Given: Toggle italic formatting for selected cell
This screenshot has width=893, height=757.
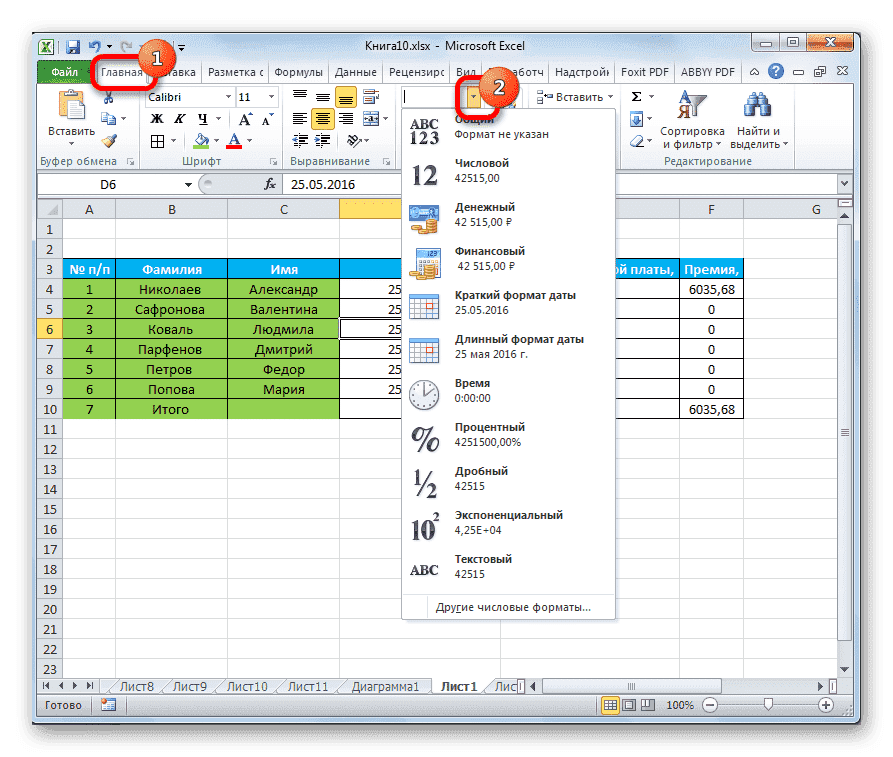Looking at the screenshot, I should point(178,118).
